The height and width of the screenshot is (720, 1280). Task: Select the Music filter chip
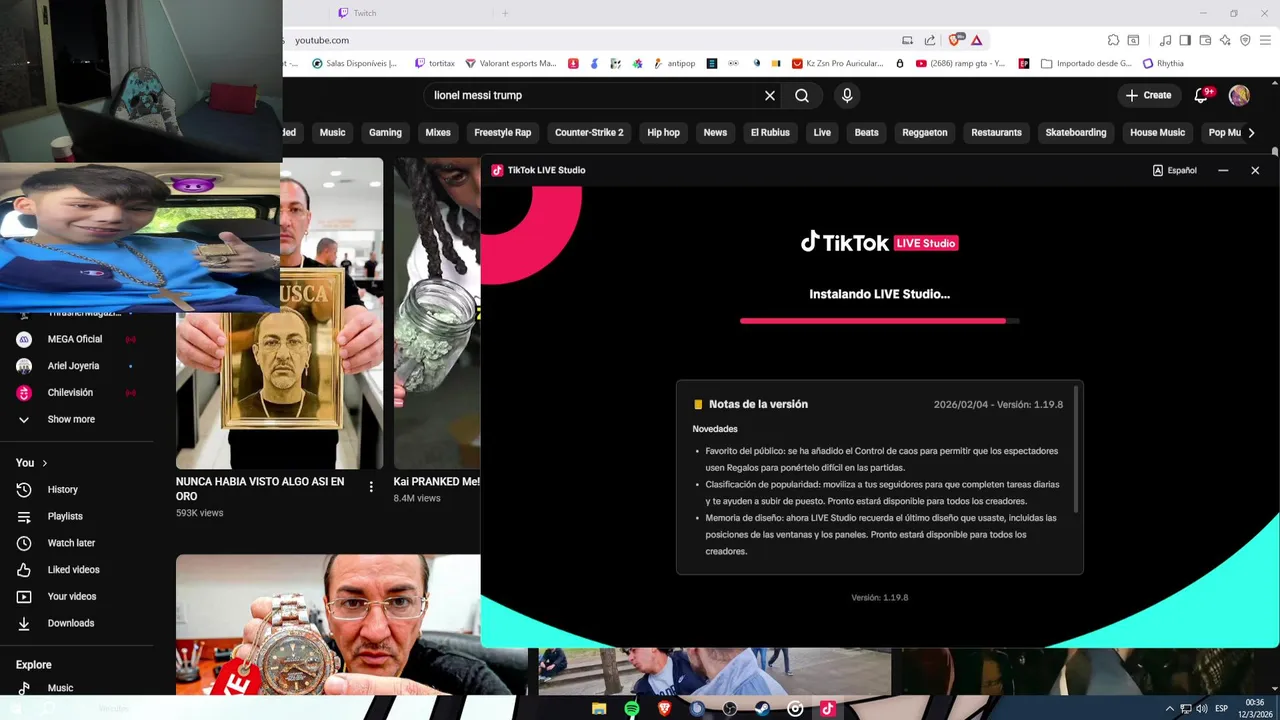pos(332,132)
